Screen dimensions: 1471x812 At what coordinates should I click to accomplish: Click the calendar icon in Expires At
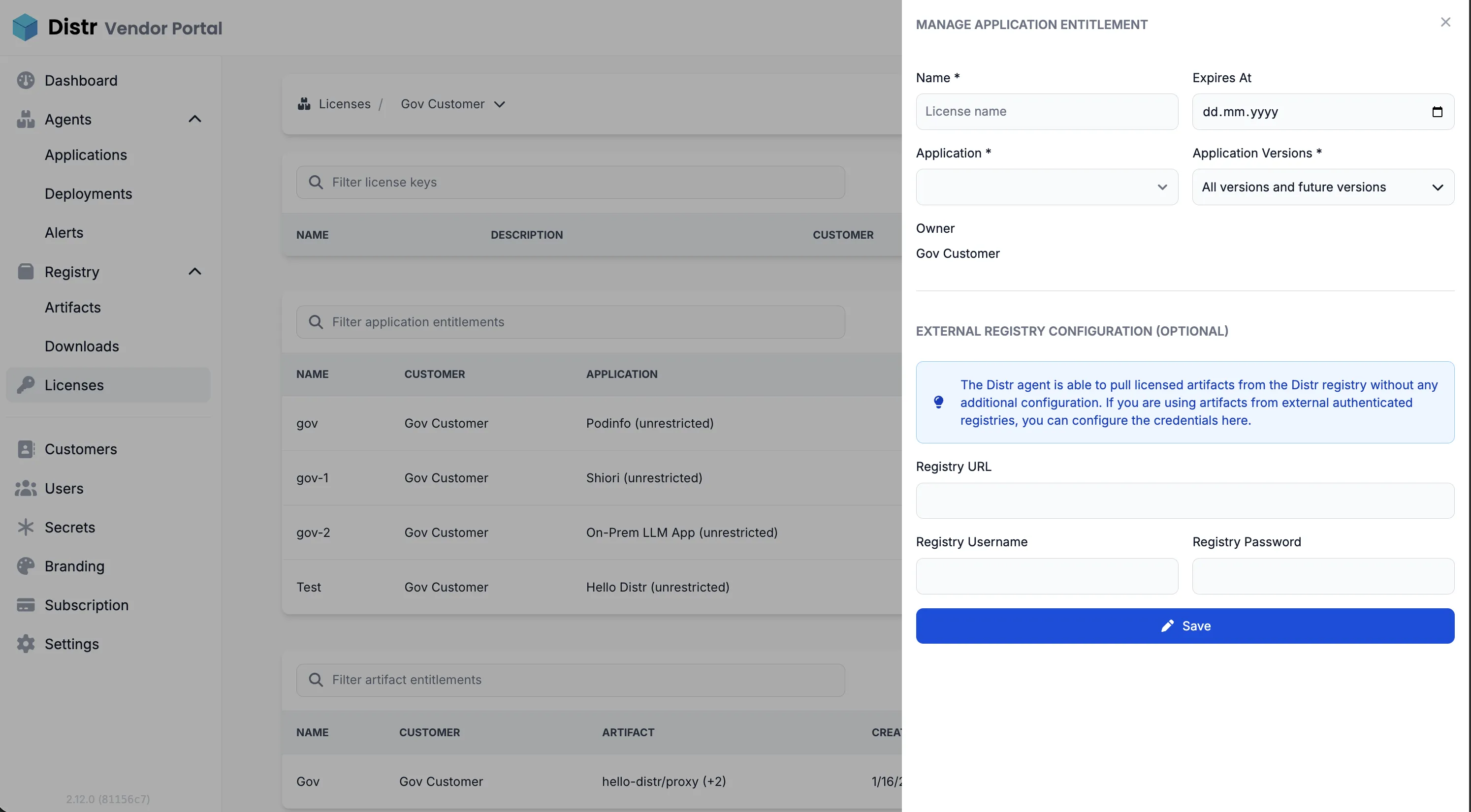click(x=1438, y=111)
